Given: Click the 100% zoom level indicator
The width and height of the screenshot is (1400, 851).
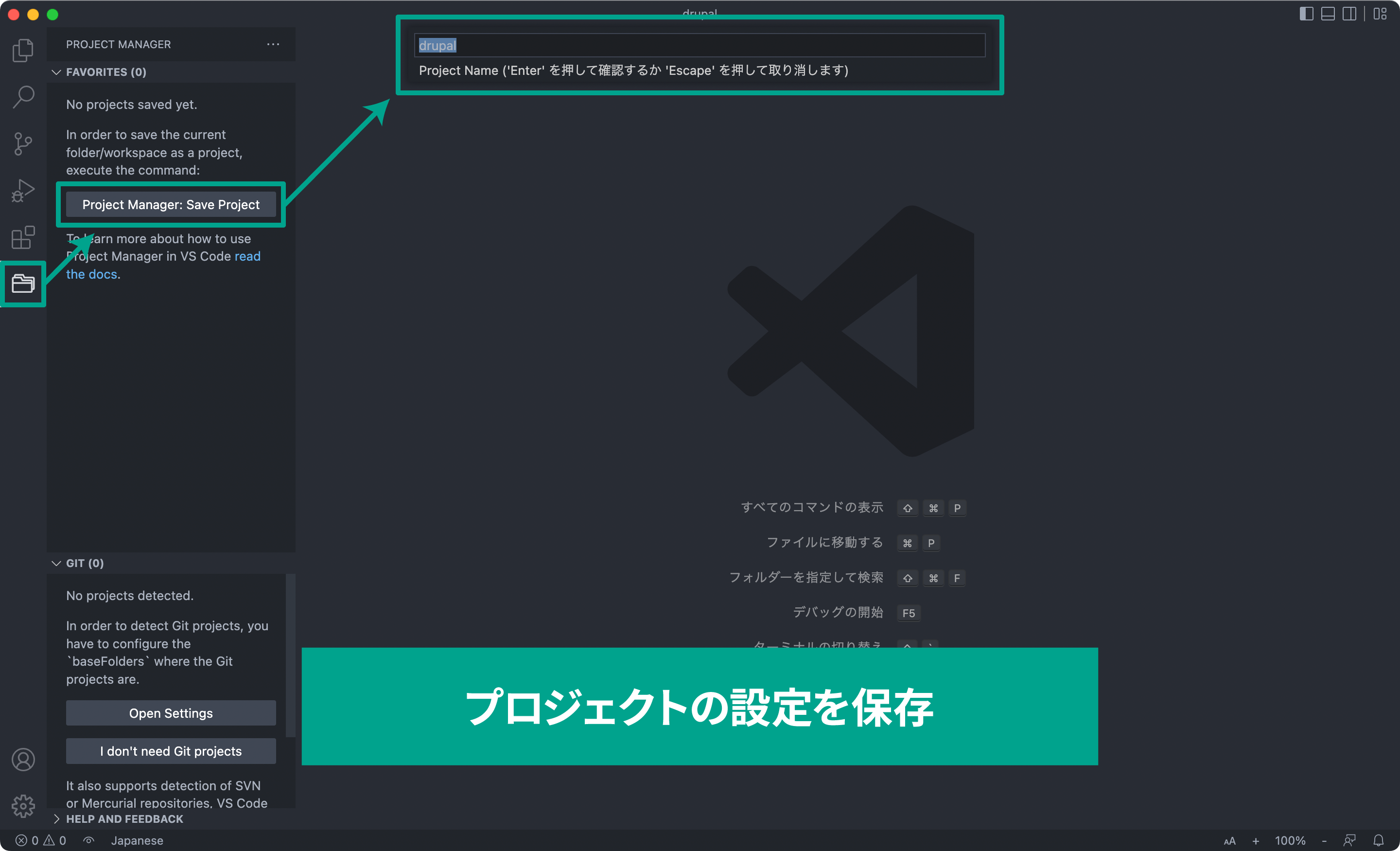Looking at the screenshot, I should click(1290, 841).
